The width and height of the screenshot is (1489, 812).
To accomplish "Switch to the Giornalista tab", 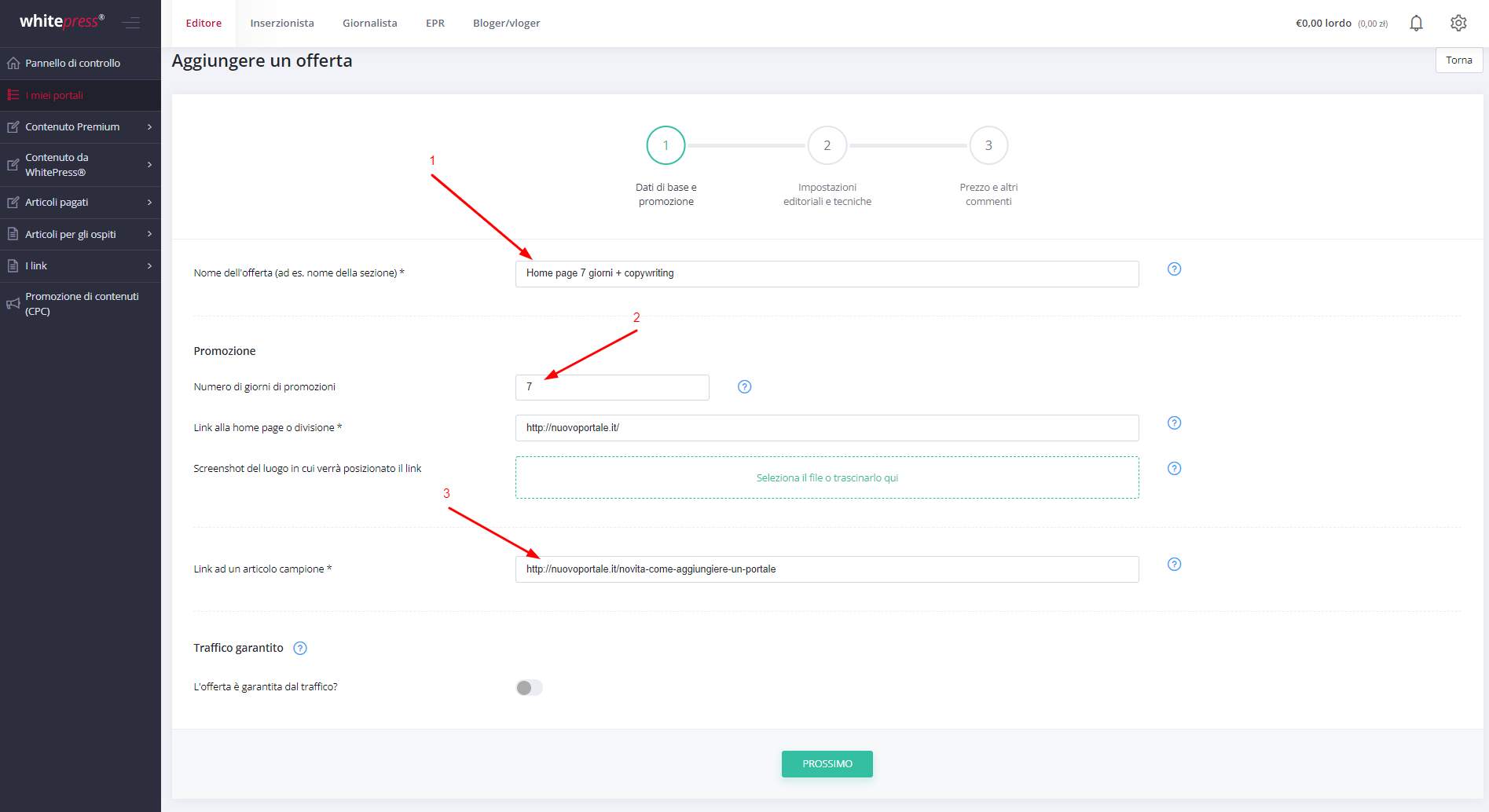I will [x=369, y=24].
